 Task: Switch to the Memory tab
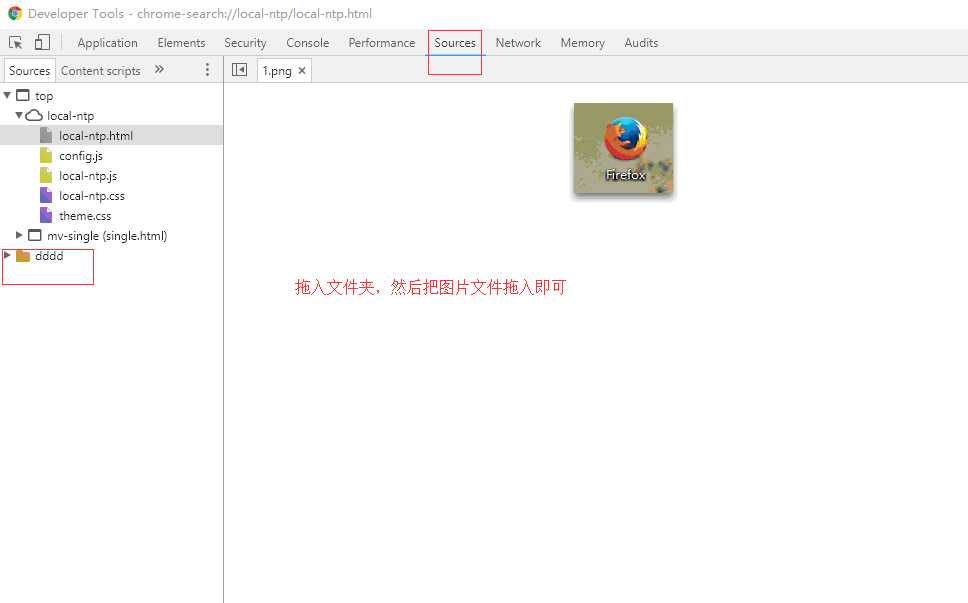[582, 43]
